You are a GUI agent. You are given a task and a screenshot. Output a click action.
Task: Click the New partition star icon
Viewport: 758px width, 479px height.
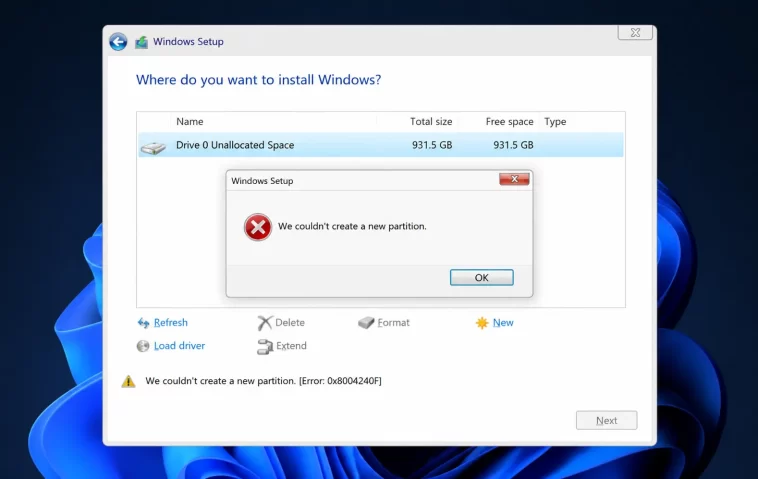(x=482, y=323)
